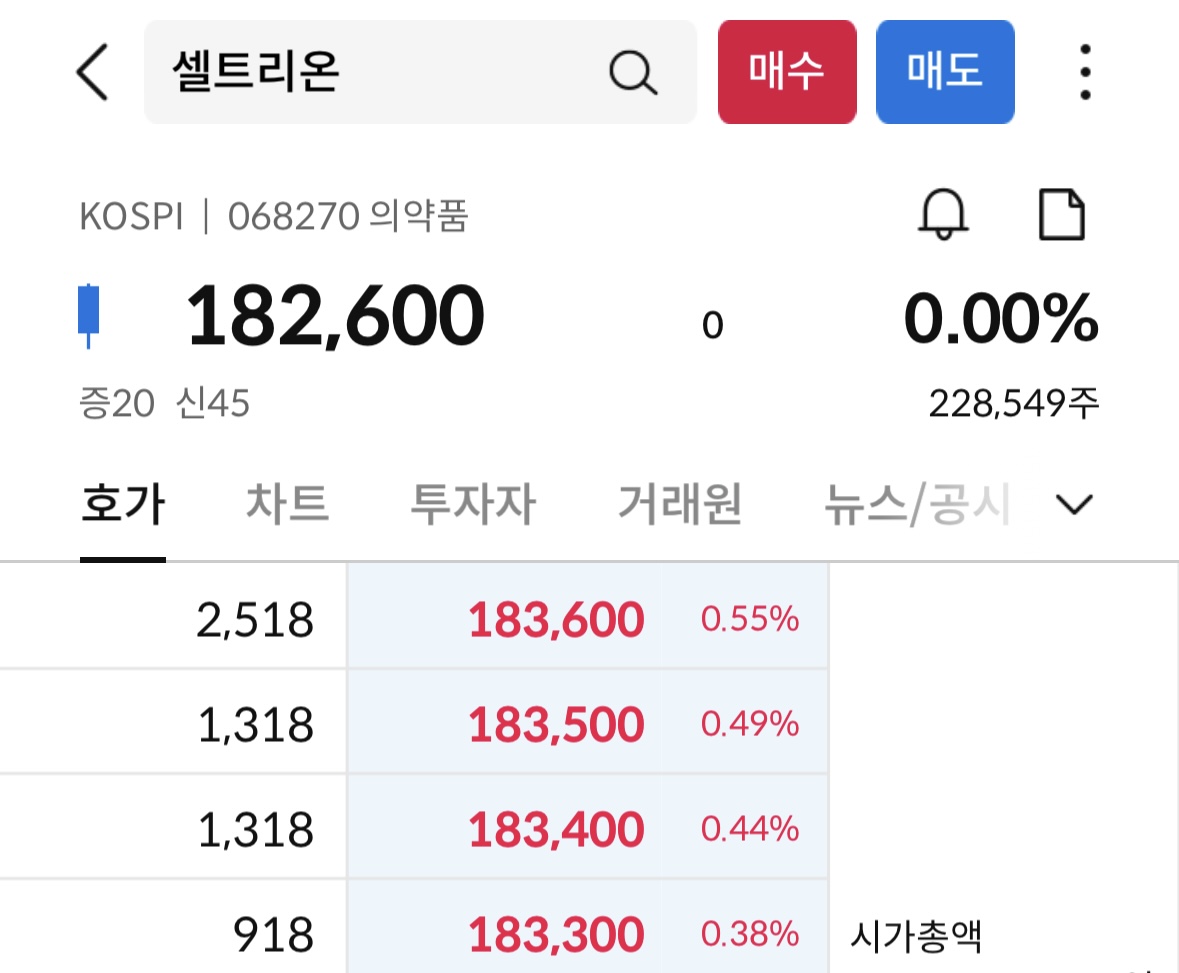Tap the 0.00% change rate
The image size is (1179, 973).
pyautogui.click(x=1001, y=319)
